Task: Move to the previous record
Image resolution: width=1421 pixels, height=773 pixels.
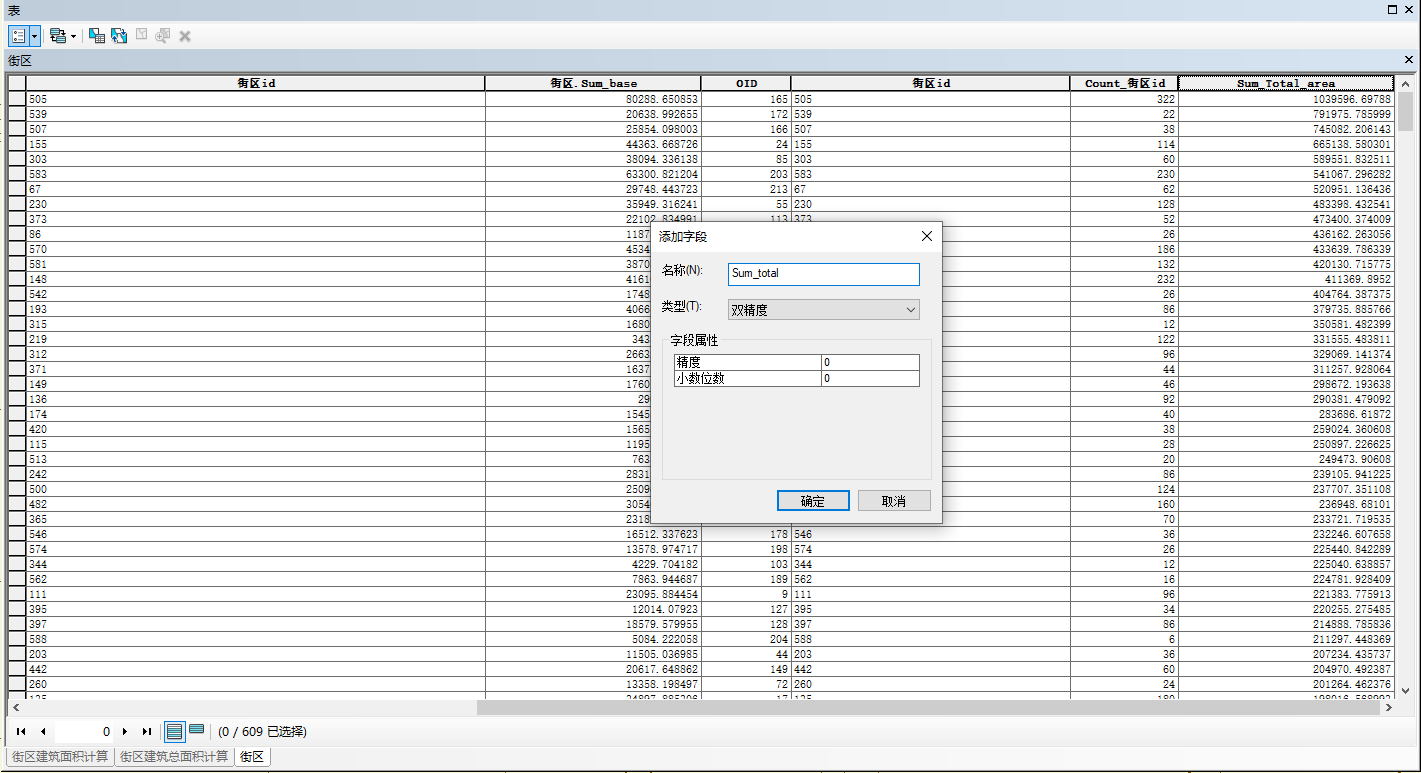Action: tap(43, 732)
